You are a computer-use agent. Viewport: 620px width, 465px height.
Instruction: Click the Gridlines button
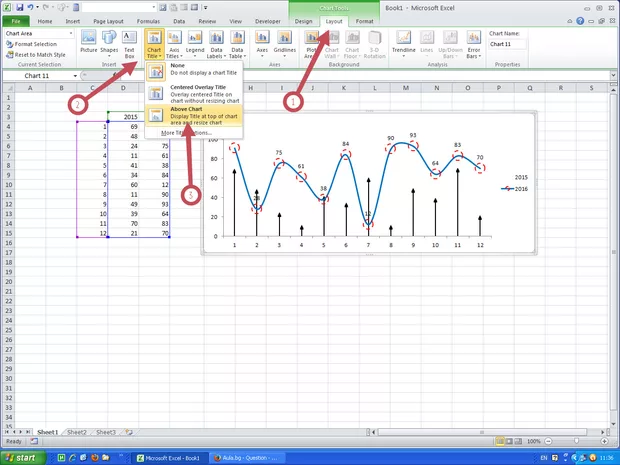[x=285, y=44]
